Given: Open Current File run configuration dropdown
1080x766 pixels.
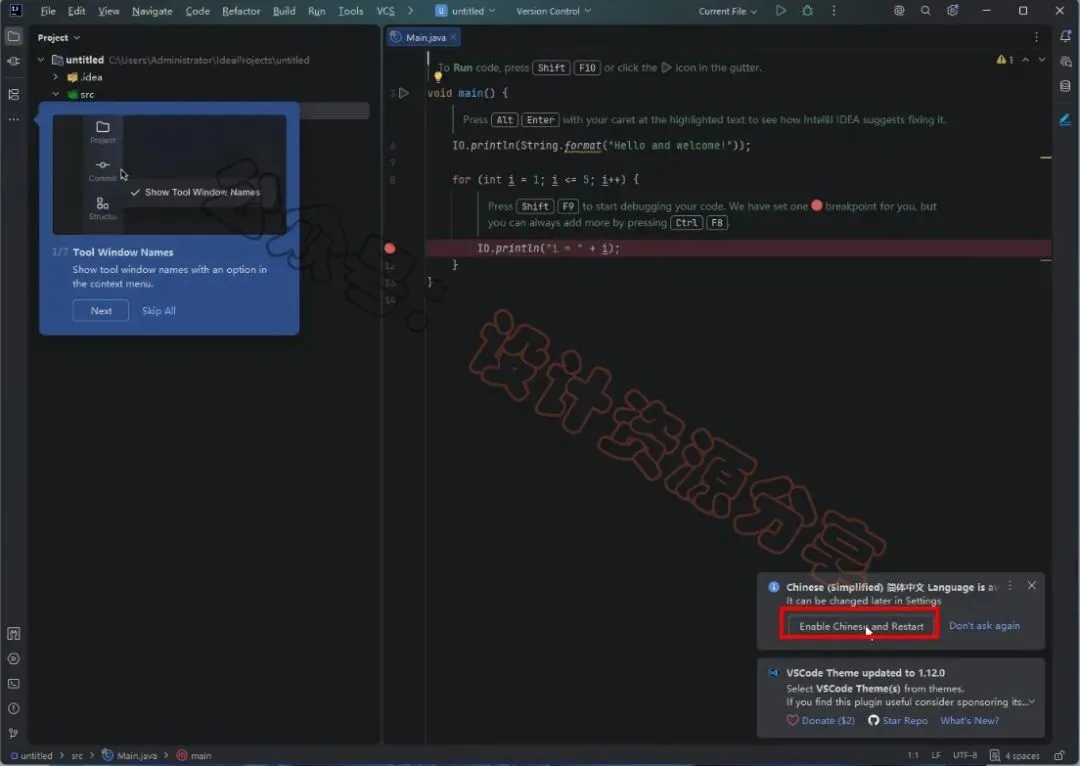Looking at the screenshot, I should click(727, 11).
